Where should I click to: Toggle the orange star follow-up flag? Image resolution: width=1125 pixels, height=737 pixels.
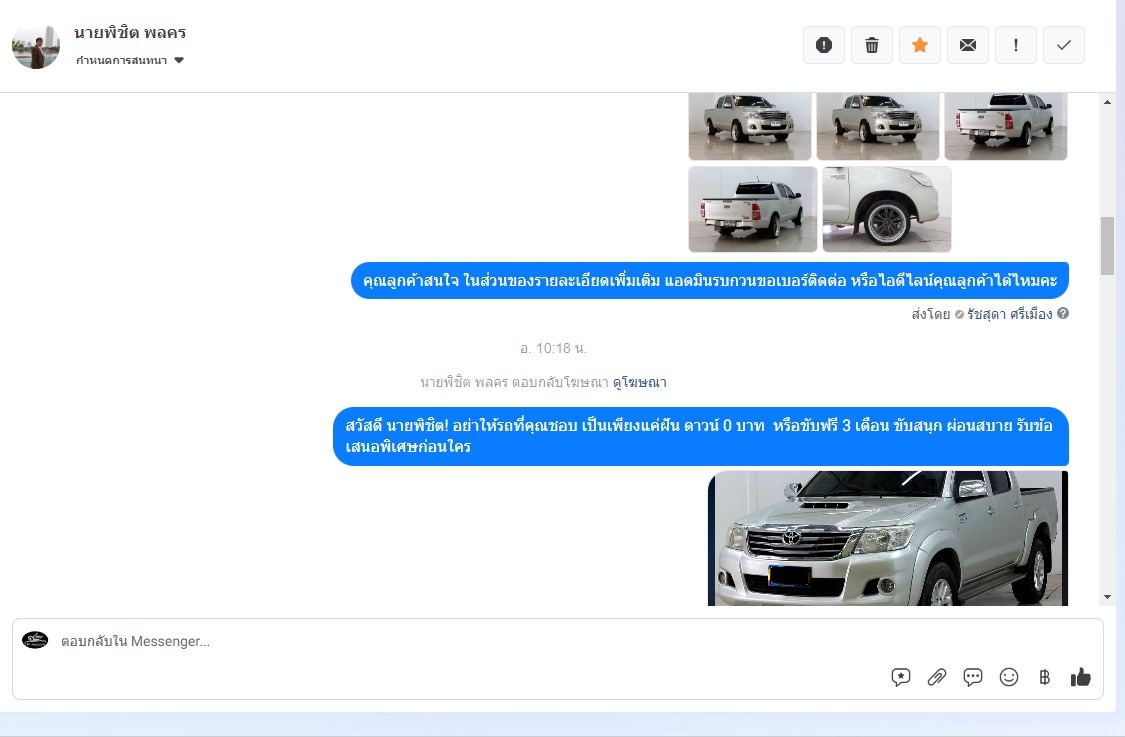coord(920,45)
